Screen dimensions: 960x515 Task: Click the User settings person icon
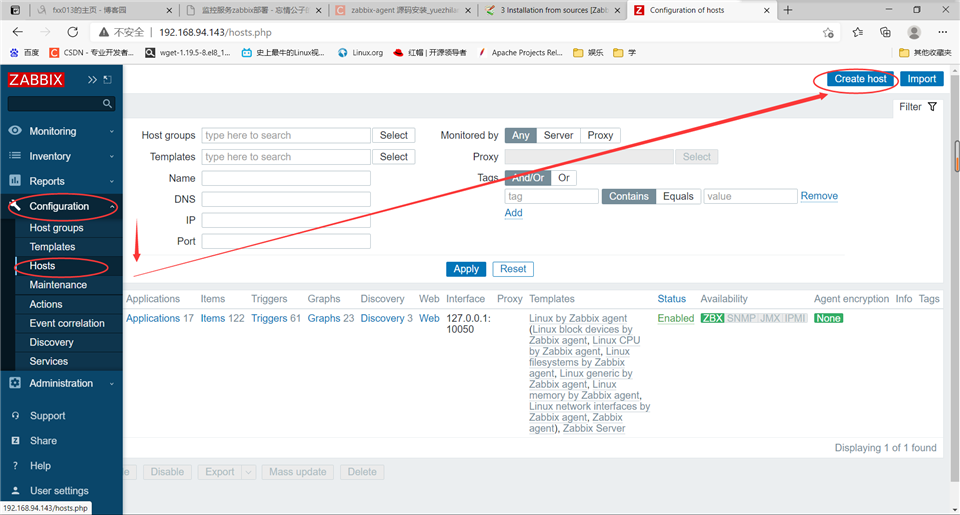15,491
